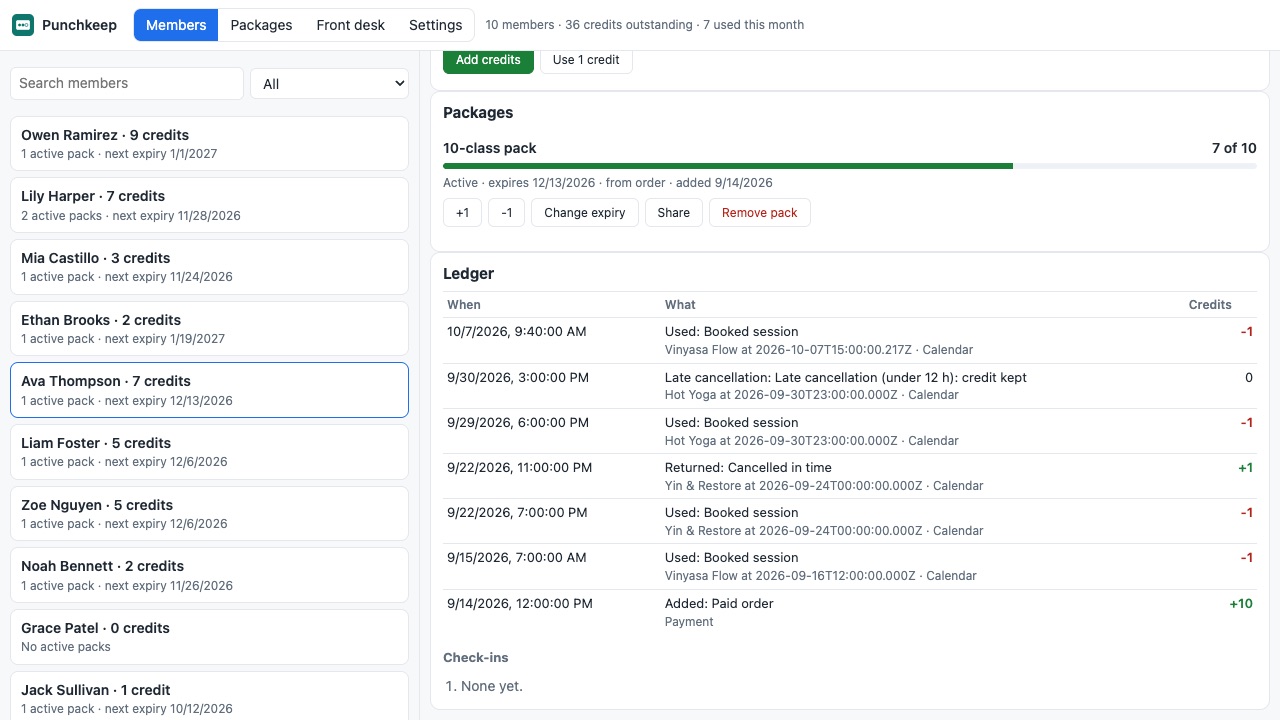Click the 9/15/2026, 7:00:00 AM ledger timestamp
The width and height of the screenshot is (1280, 720).
517,557
